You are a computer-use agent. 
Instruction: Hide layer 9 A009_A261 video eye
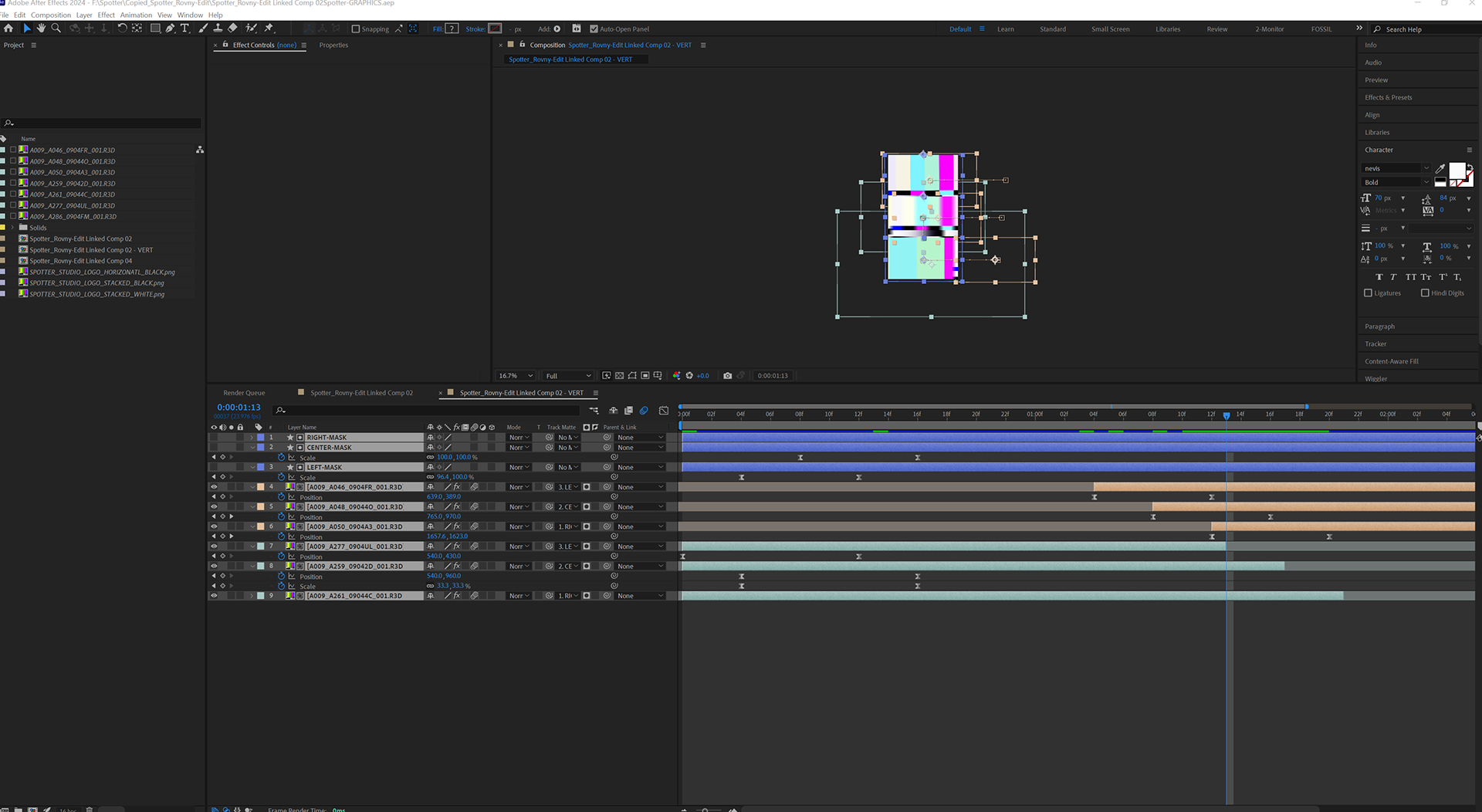214,596
